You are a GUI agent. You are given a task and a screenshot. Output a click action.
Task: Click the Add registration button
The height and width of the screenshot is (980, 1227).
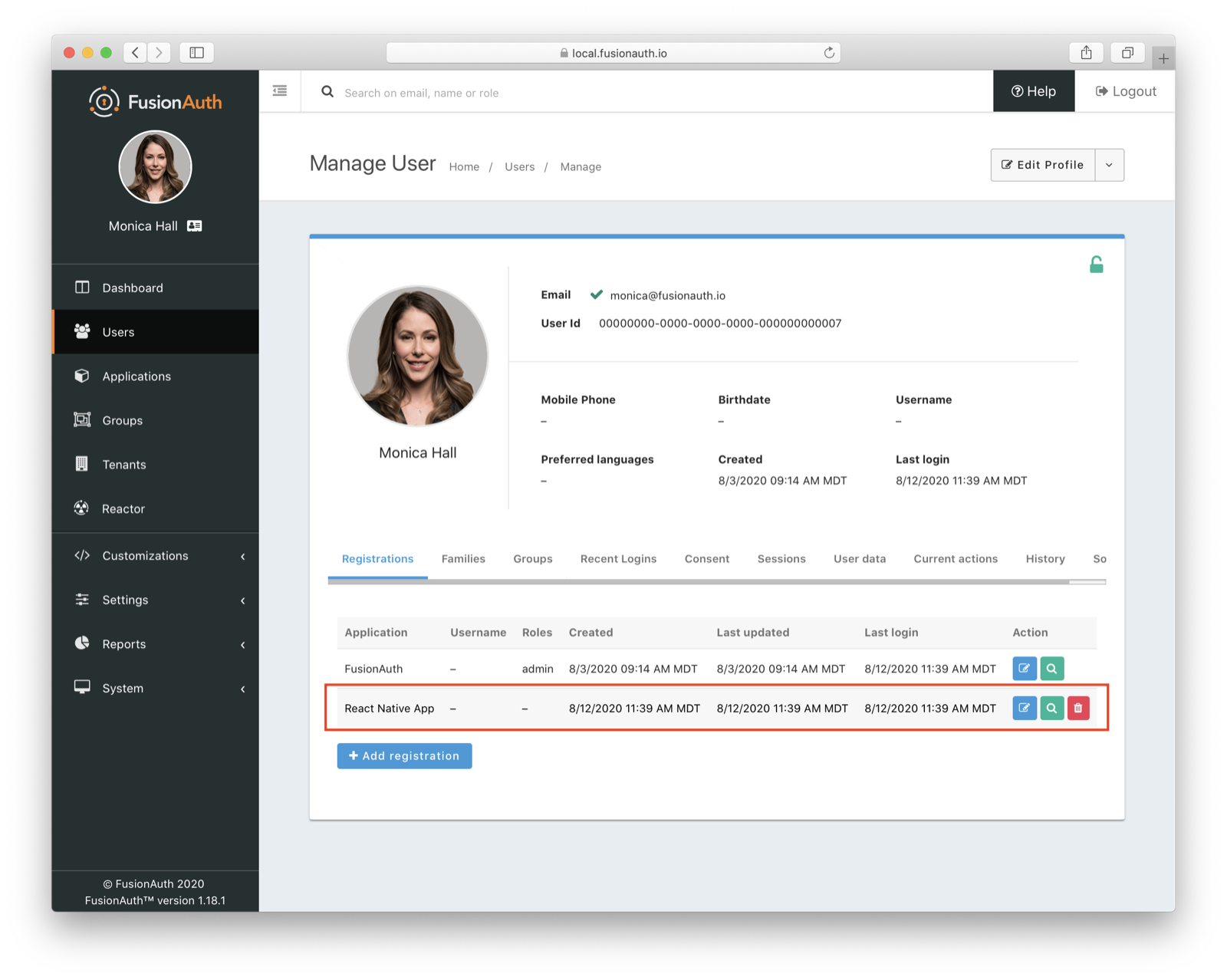click(404, 756)
